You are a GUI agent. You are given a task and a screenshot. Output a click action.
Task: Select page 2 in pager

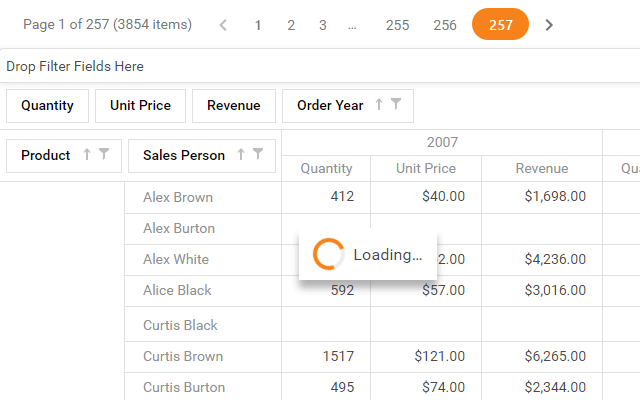coord(291,25)
